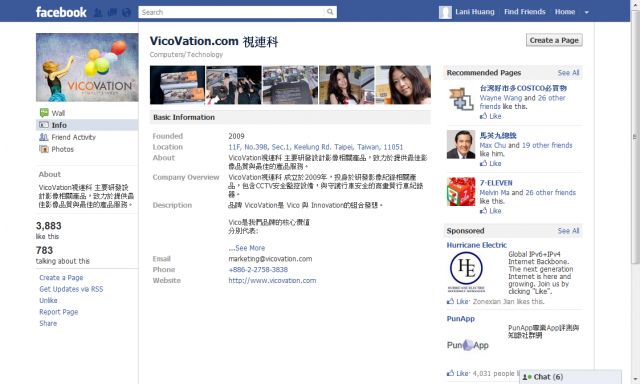
Task: Like Hurricane Electric ad thumbs-up icon
Action: point(450,302)
